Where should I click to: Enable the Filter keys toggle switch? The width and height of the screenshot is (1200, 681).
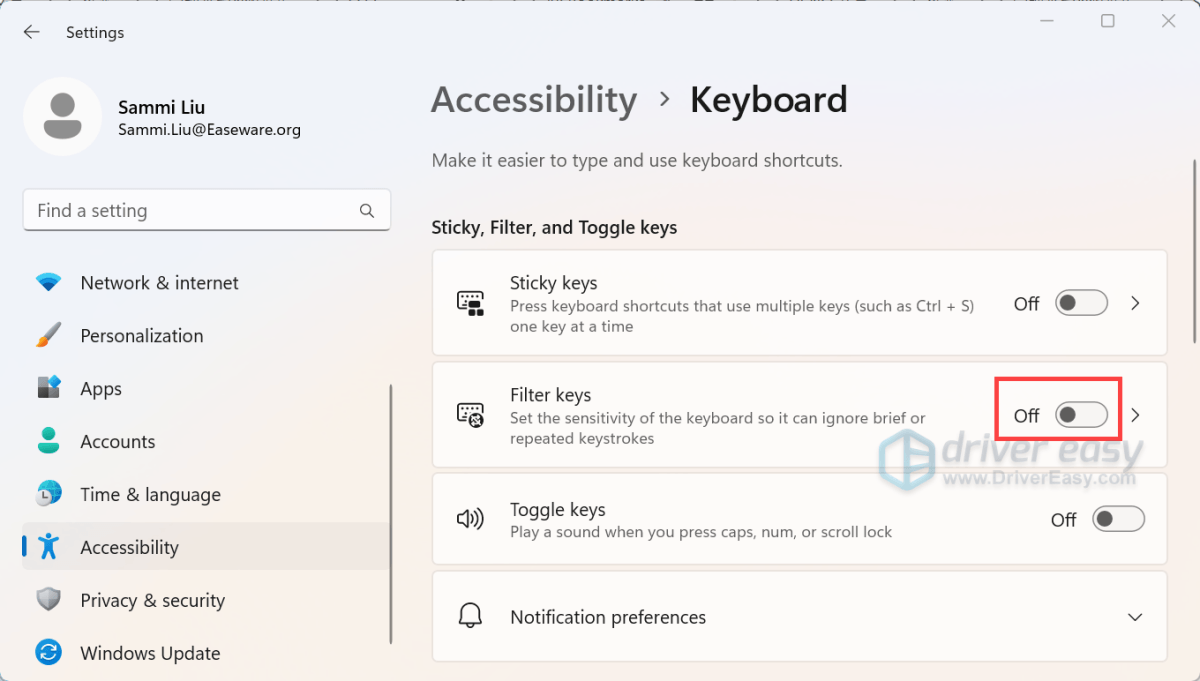point(1081,415)
